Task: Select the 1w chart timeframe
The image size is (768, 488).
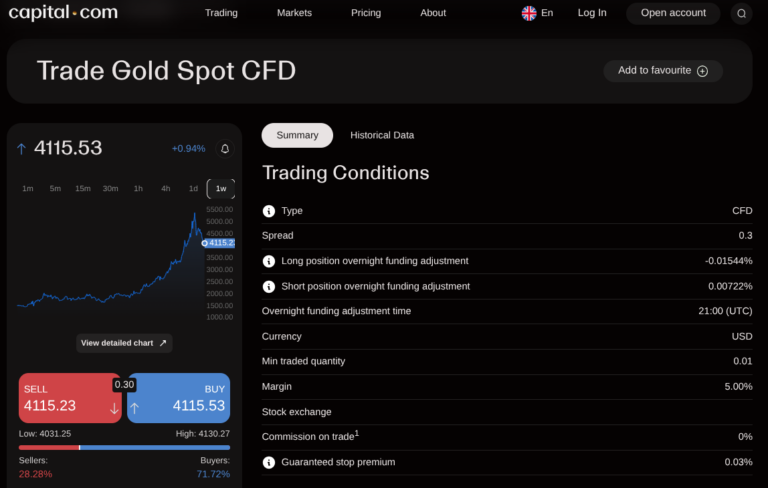Action: point(221,189)
